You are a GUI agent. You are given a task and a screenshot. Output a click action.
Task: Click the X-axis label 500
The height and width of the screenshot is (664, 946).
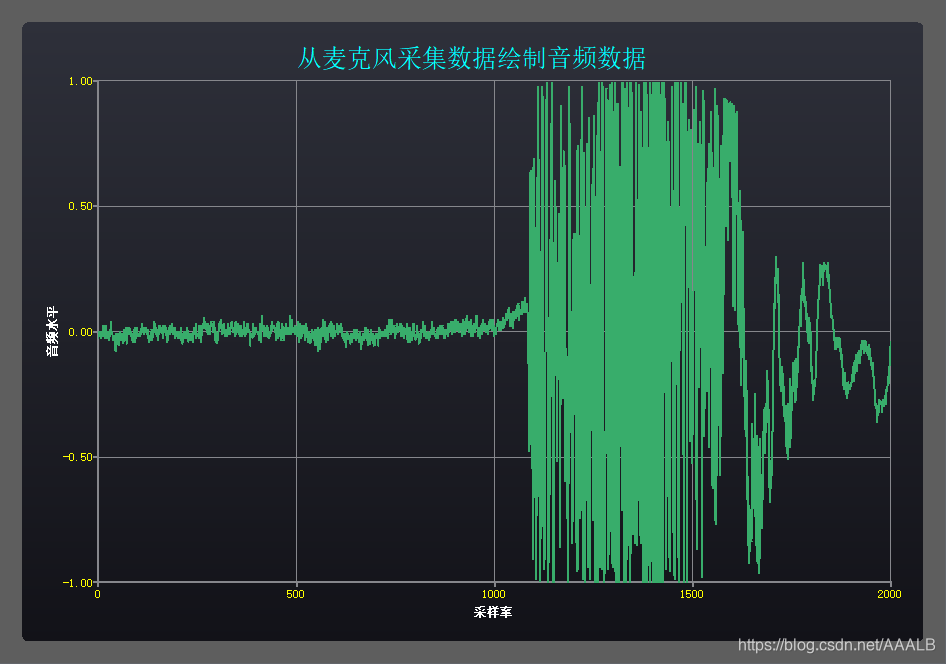coord(296,595)
